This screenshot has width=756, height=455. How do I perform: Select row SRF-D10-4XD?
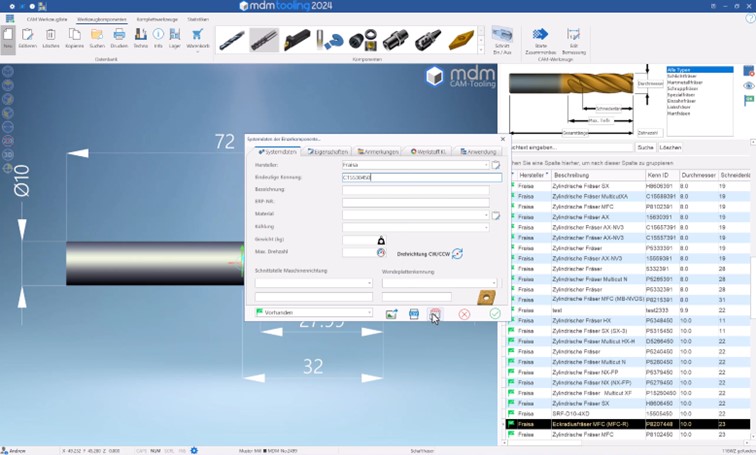[628, 414]
